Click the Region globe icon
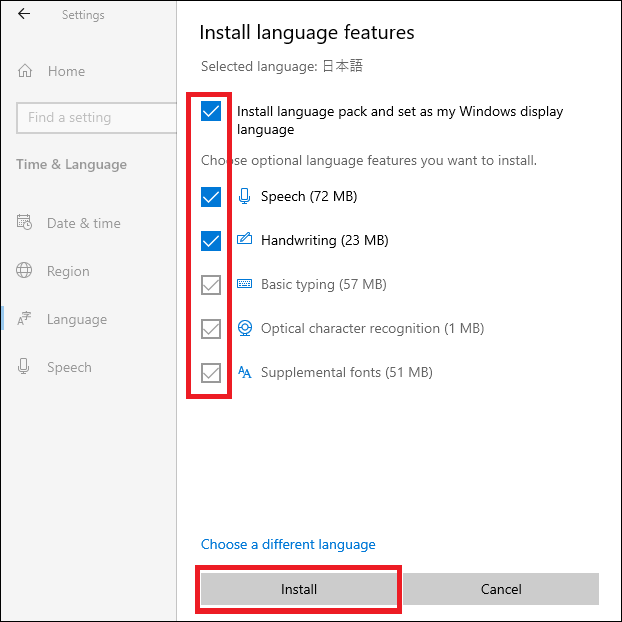 tap(25, 271)
